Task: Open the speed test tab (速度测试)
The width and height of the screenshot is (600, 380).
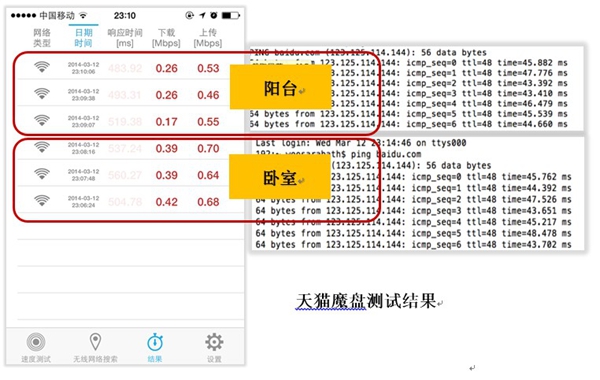Action: coord(36,347)
